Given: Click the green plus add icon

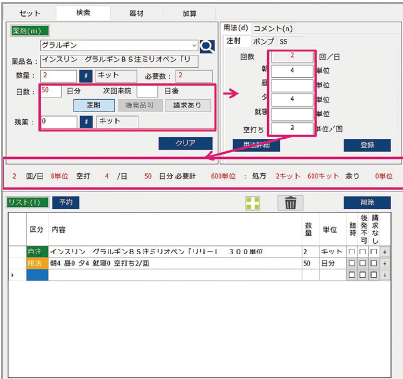Looking at the screenshot, I should pos(252,203).
